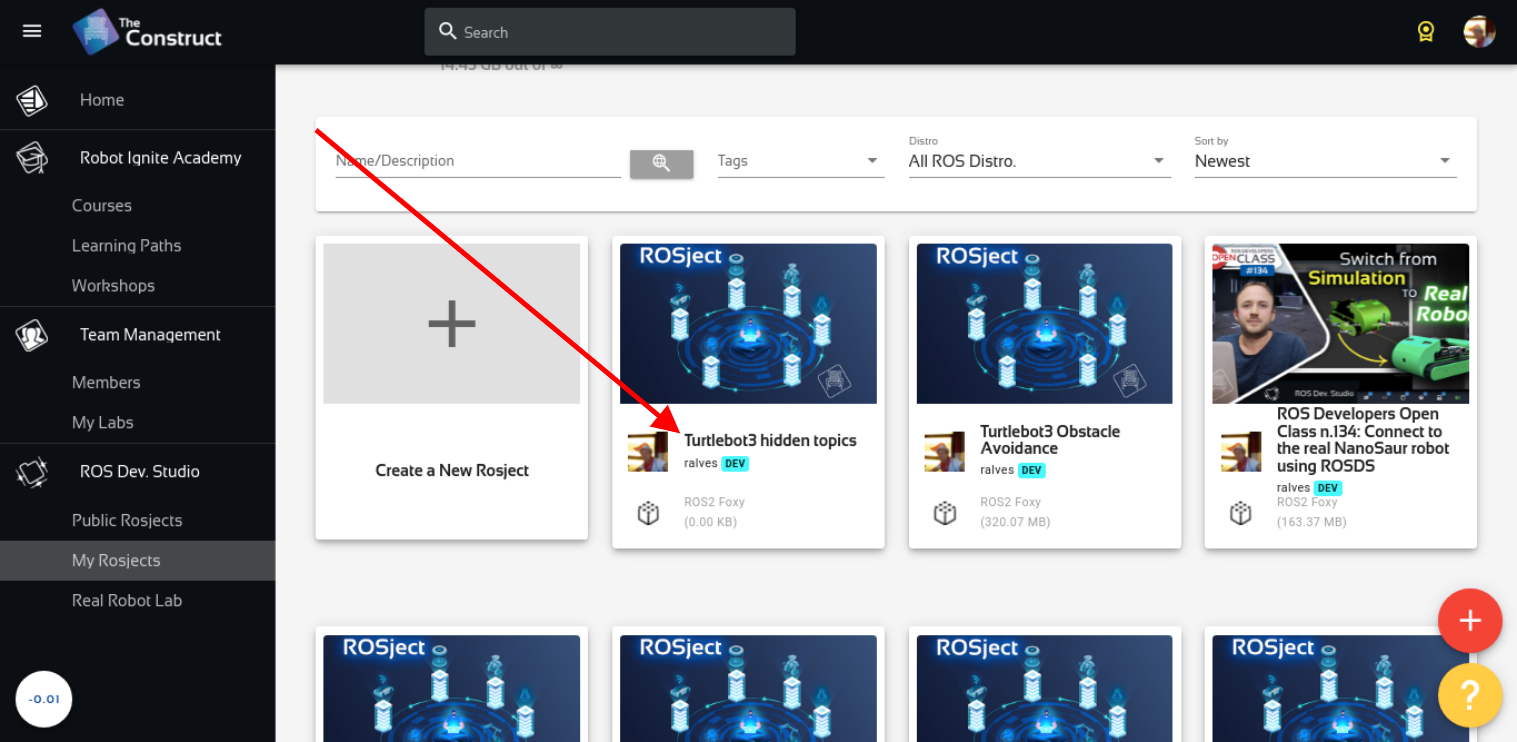
Task: Click the Team Management icon
Action: [x=32, y=335]
